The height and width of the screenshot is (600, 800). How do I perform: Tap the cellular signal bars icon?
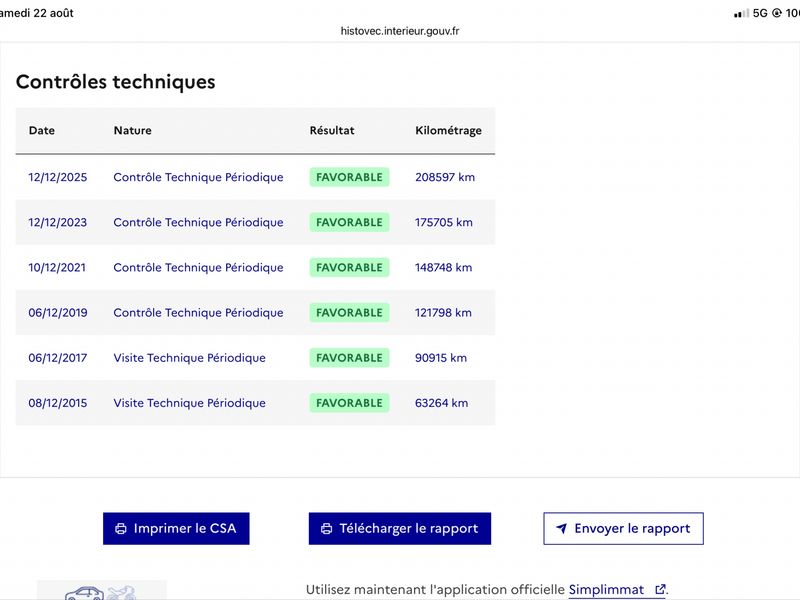[741, 13]
